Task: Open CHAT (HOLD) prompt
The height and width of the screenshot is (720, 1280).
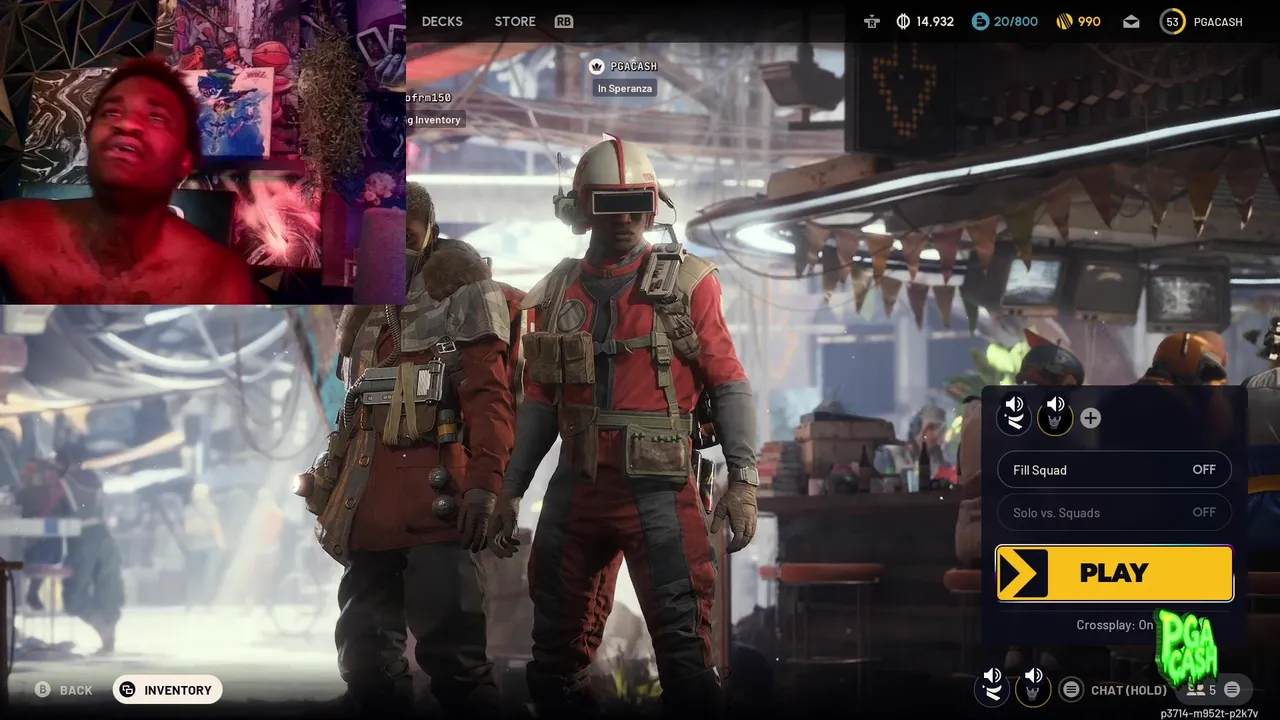Action: (x=1129, y=690)
